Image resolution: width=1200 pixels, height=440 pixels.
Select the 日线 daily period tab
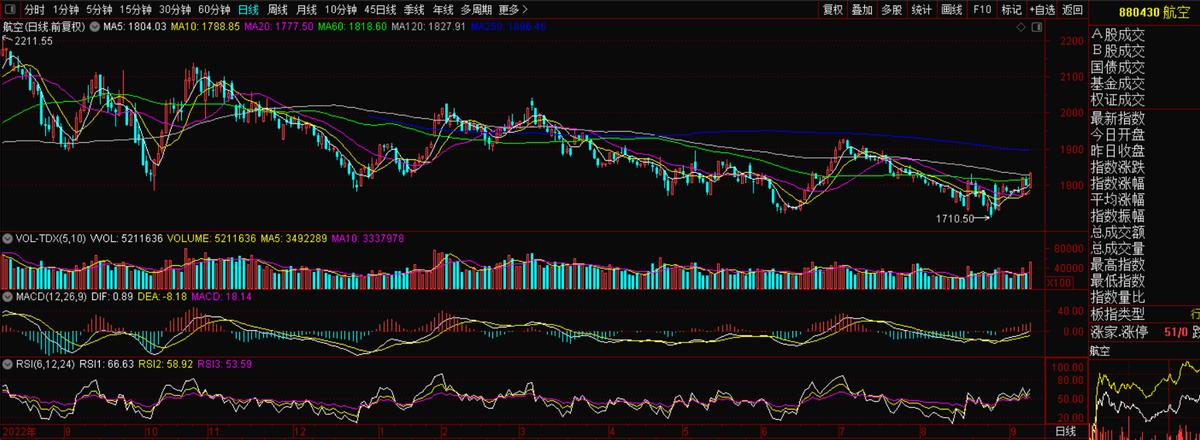coord(248,9)
